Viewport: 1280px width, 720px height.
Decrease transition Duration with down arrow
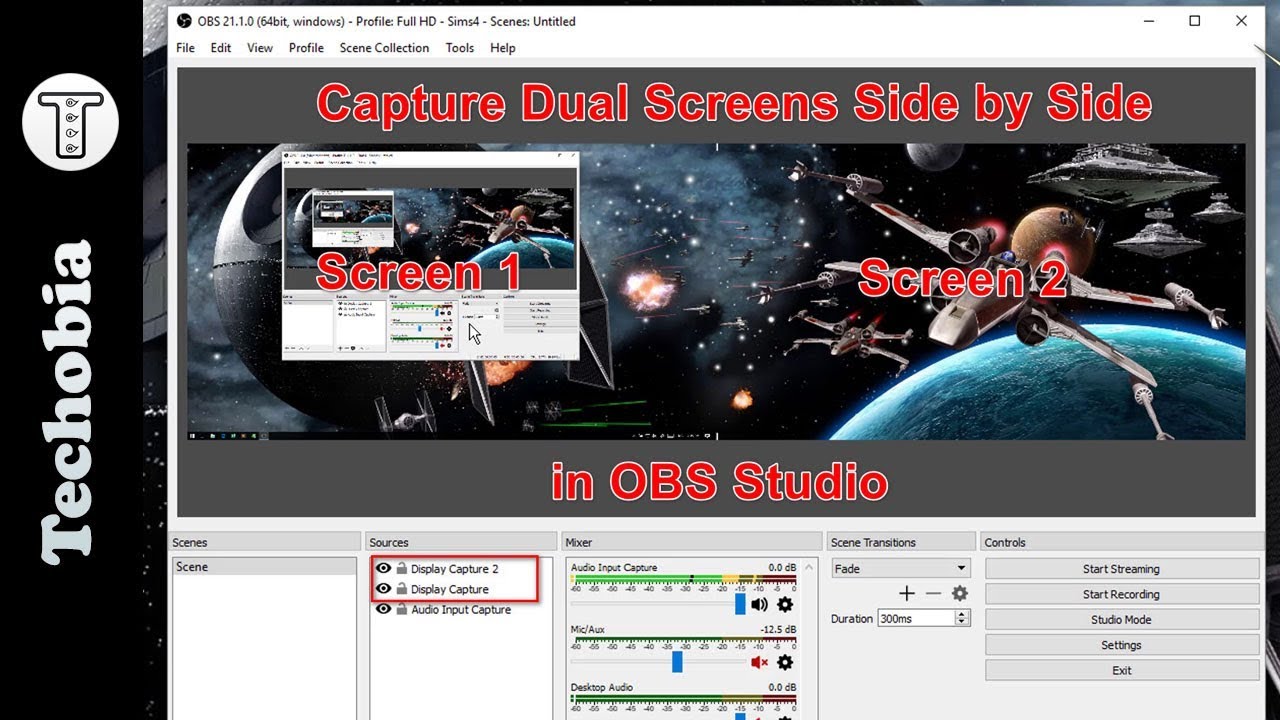963,622
